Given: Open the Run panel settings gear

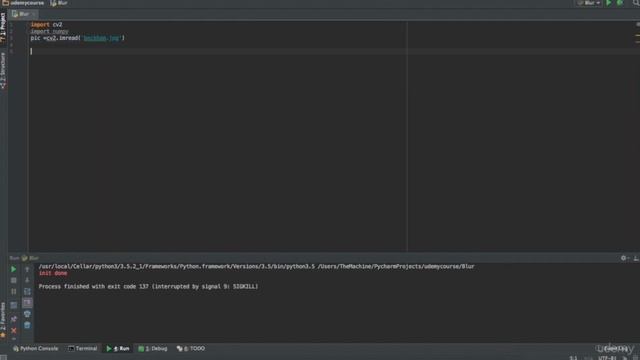Looking at the screenshot, I should 624,258.
